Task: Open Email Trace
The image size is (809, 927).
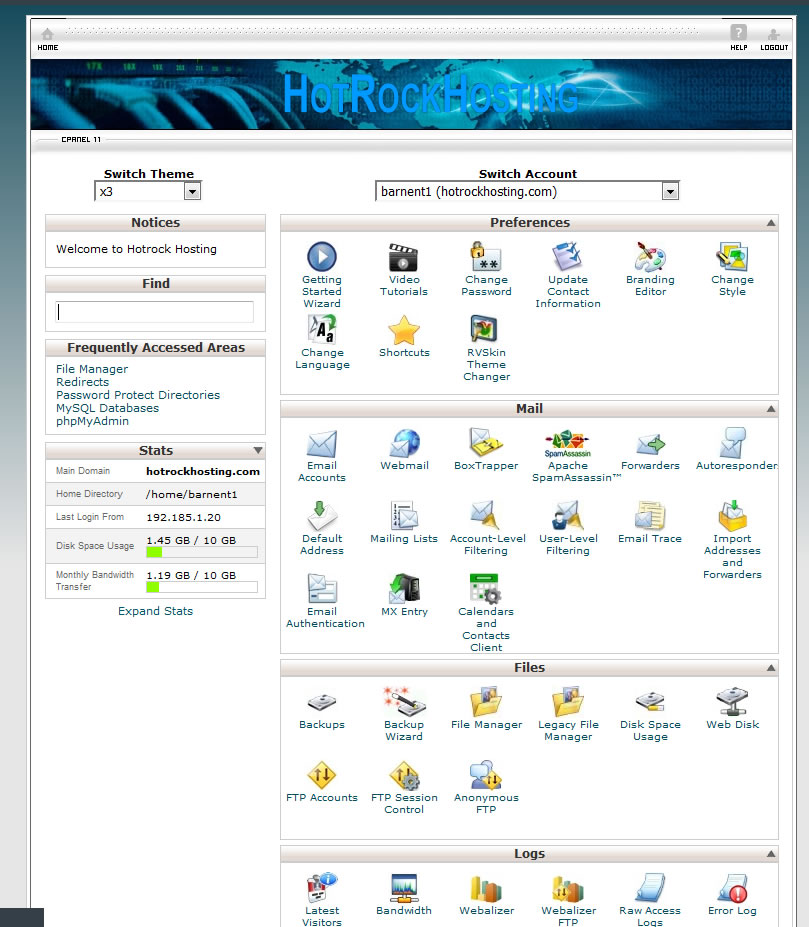Action: pyautogui.click(x=651, y=516)
